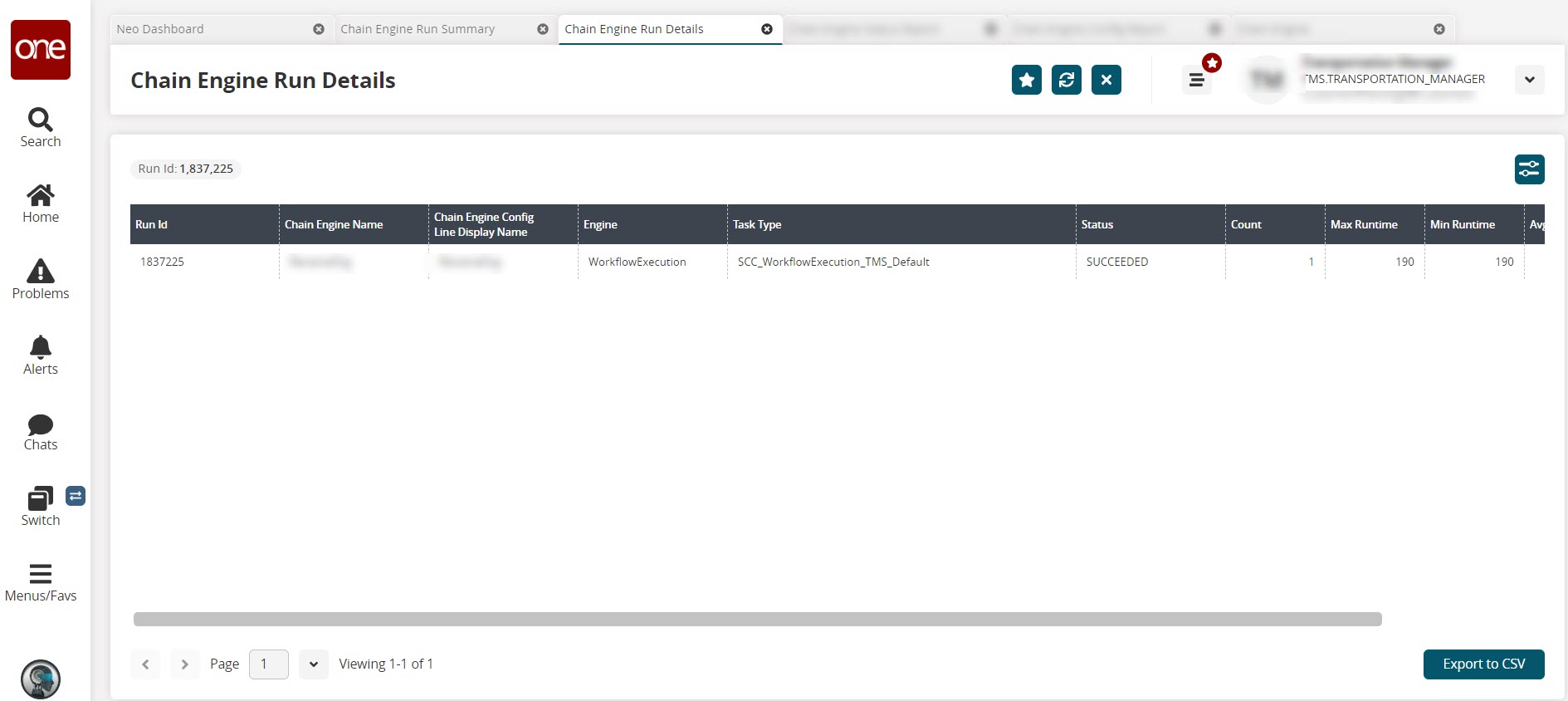Image resolution: width=1568 pixels, height=701 pixels.
Task: Open Menus/Favs hamburger menu
Action: click(x=41, y=583)
